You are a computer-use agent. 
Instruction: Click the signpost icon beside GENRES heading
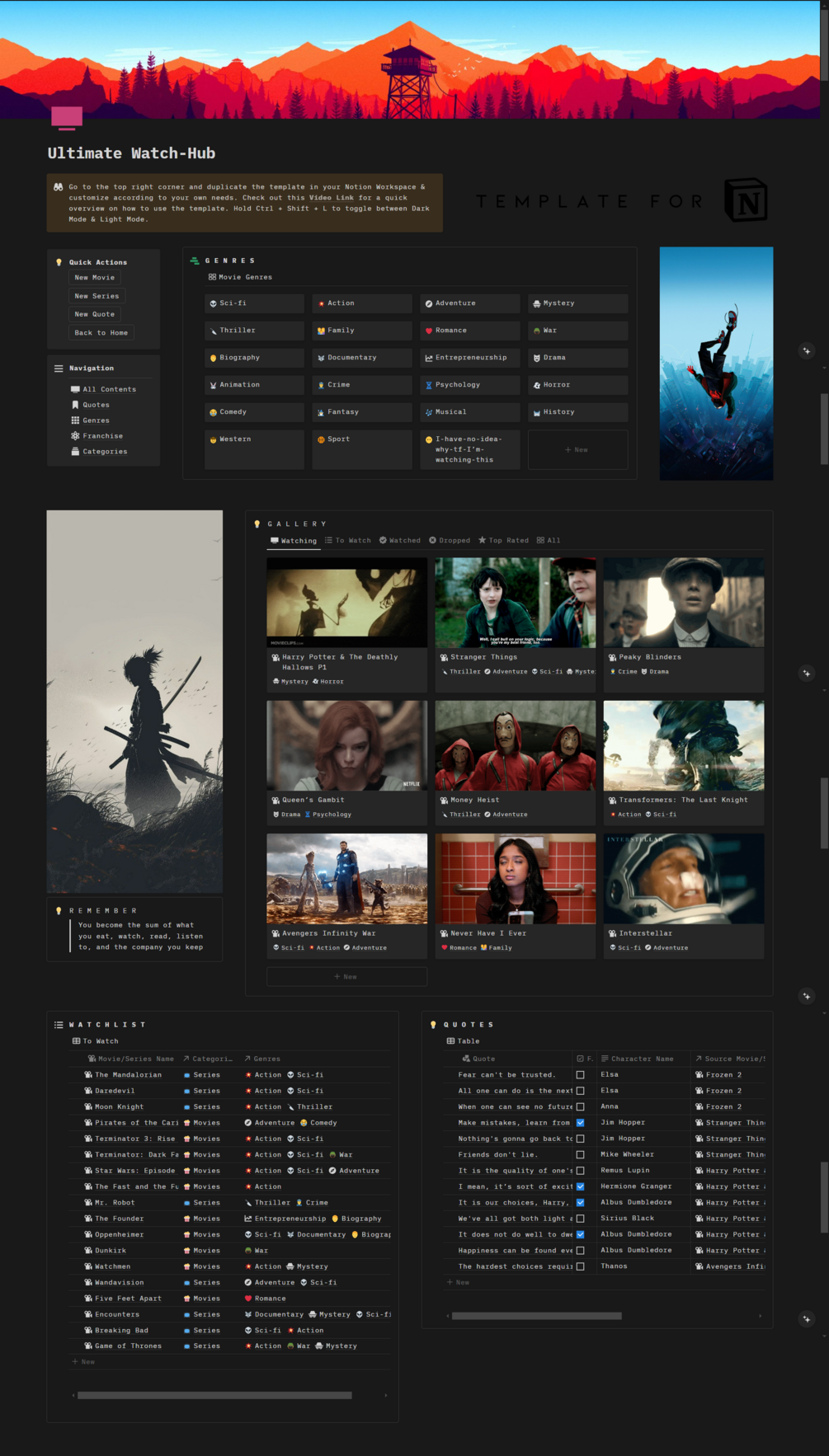coord(195,261)
